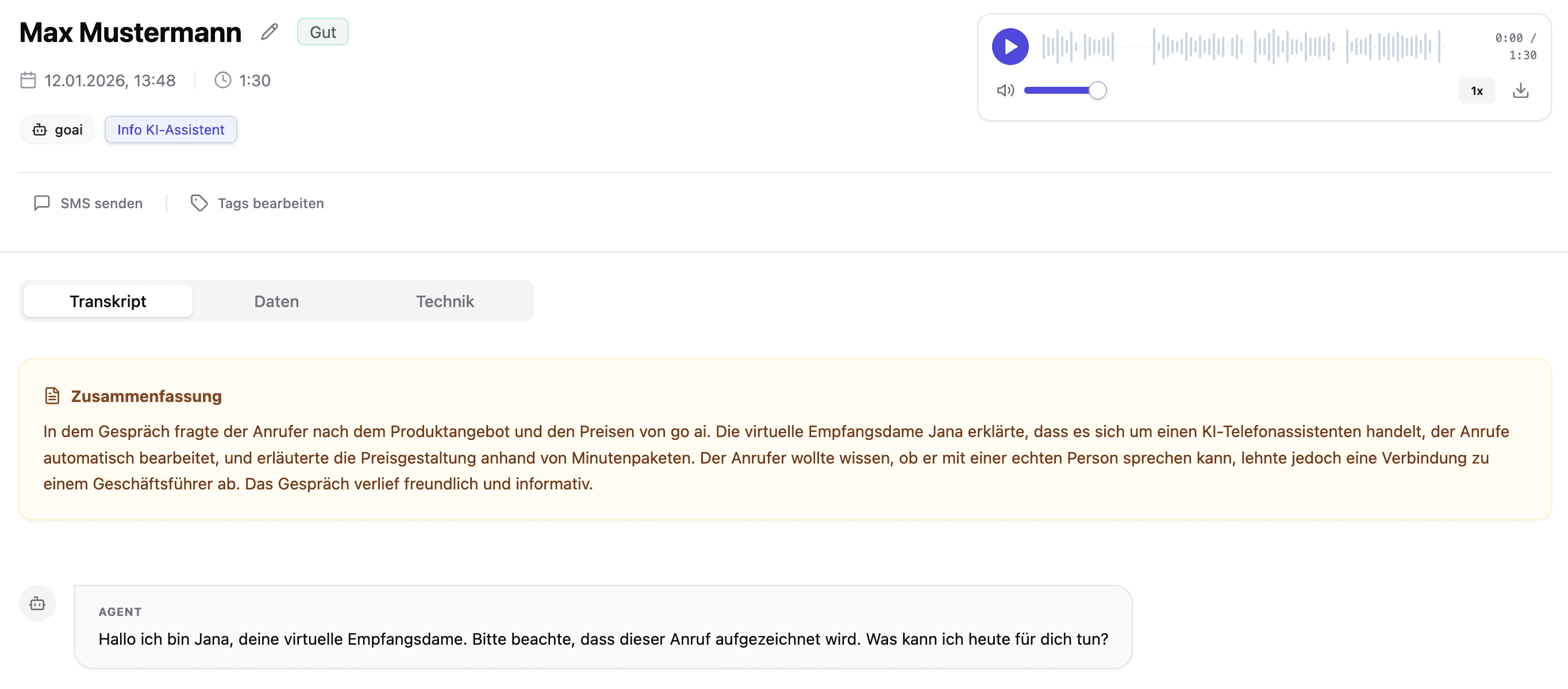Click the tag icon for tags

(199, 203)
